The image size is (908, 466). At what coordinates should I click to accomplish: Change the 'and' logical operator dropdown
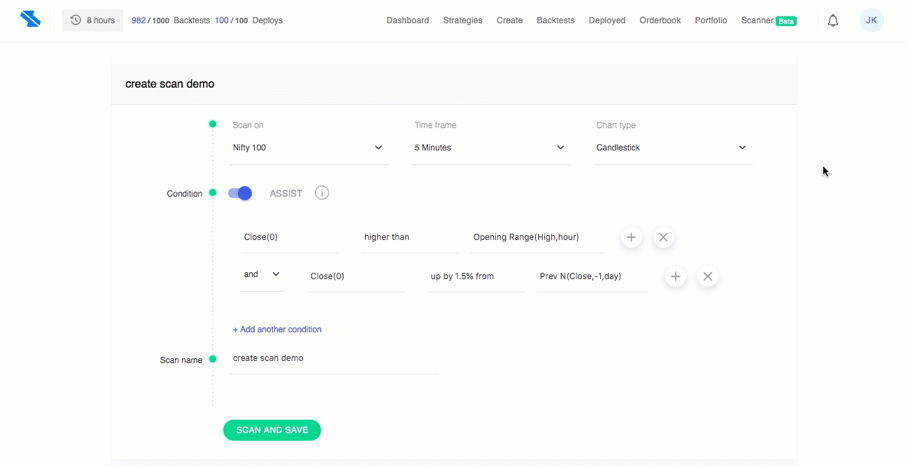(x=262, y=274)
